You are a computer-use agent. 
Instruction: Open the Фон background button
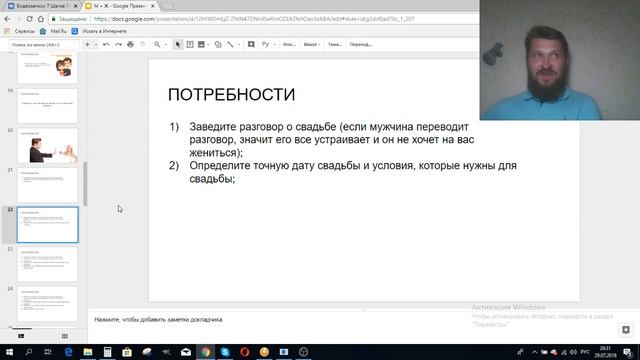[x=289, y=44]
